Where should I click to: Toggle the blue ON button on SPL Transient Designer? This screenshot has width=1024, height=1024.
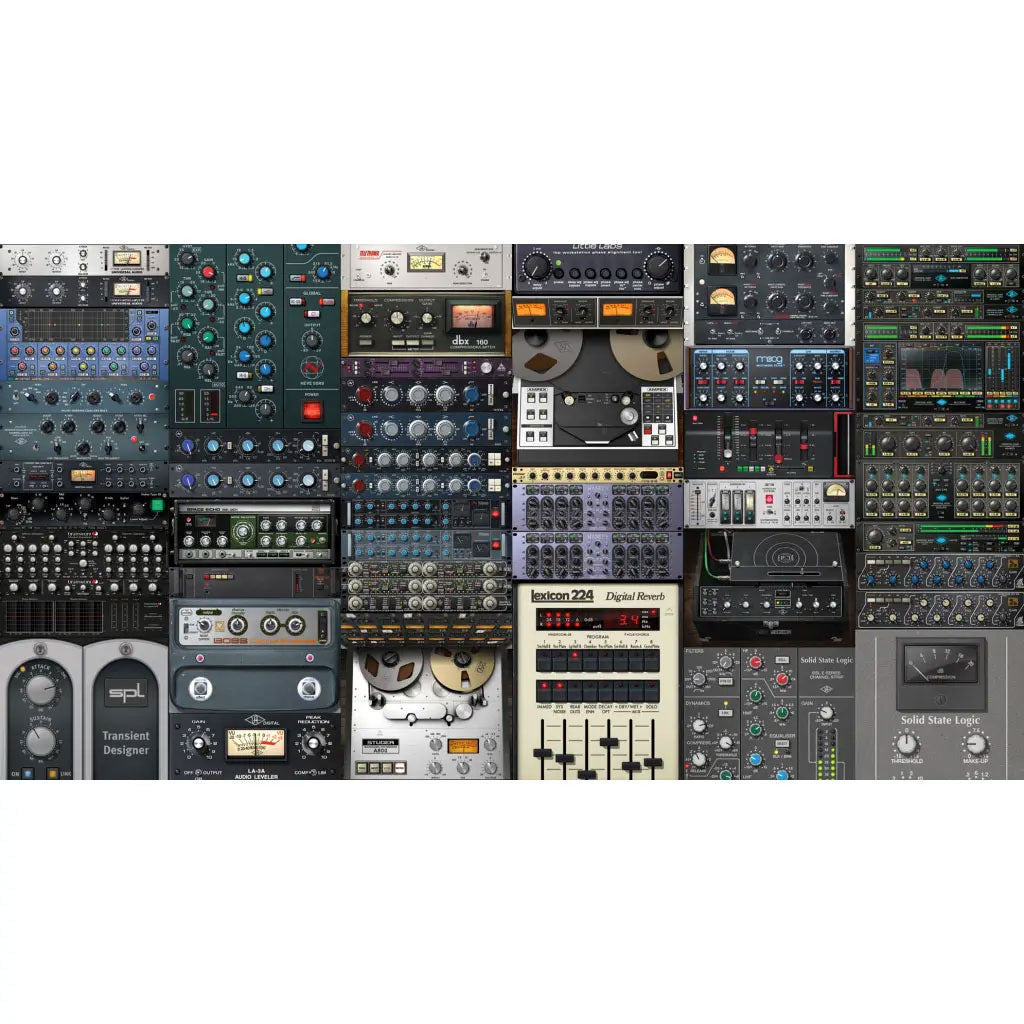pos(27,773)
